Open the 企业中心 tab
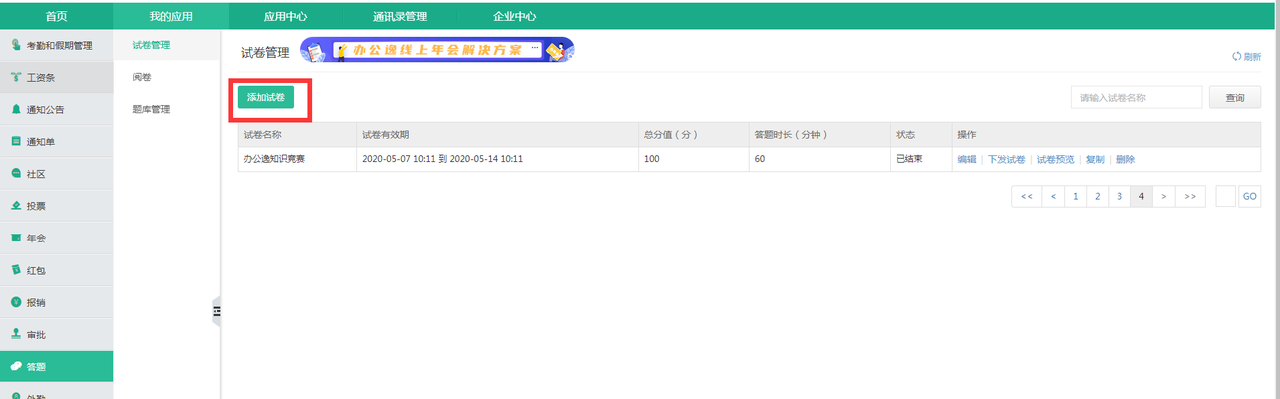The height and width of the screenshot is (399, 1280). pos(514,16)
